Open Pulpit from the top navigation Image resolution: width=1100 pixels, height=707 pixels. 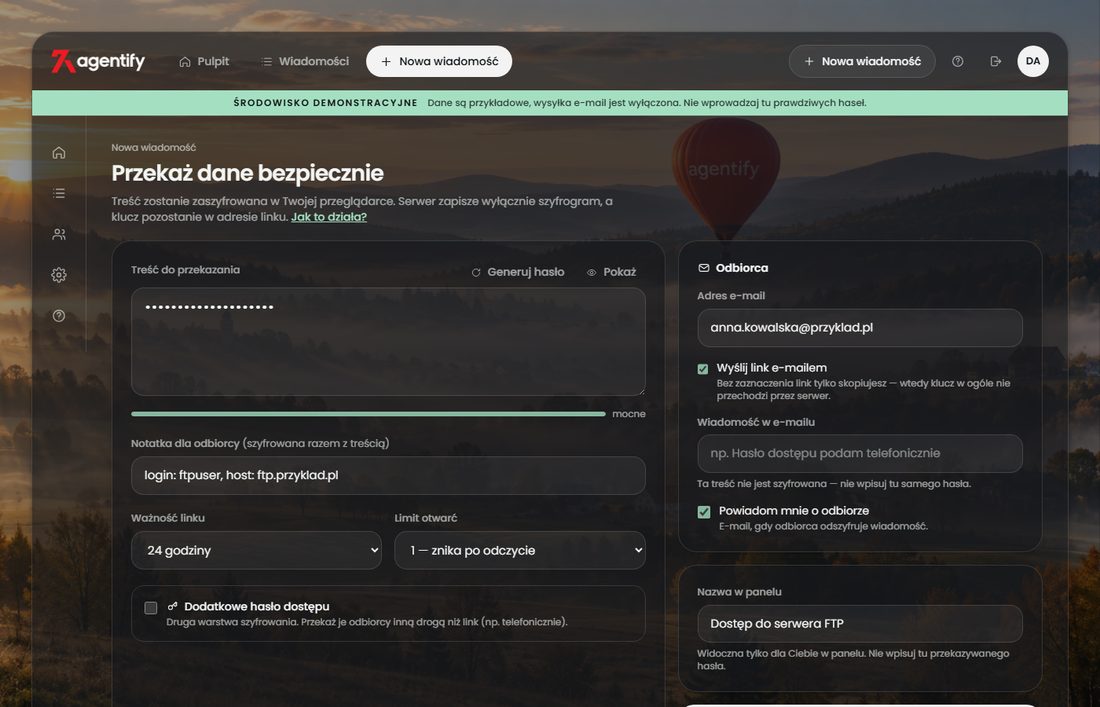coord(204,62)
